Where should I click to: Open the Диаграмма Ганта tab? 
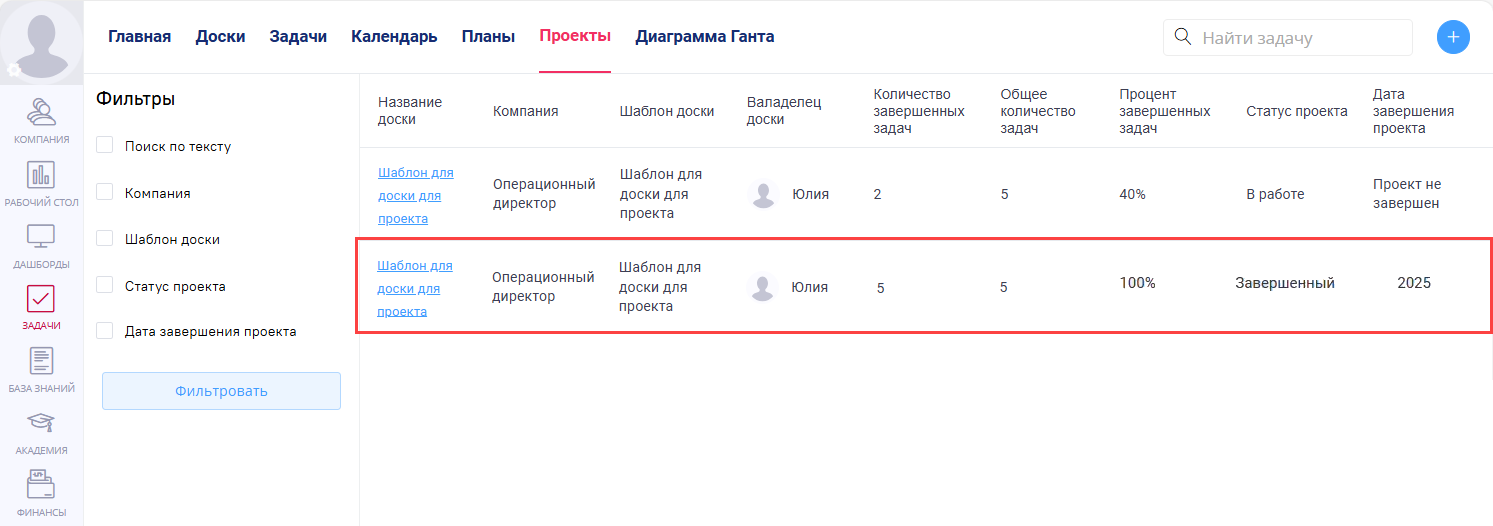[705, 37]
